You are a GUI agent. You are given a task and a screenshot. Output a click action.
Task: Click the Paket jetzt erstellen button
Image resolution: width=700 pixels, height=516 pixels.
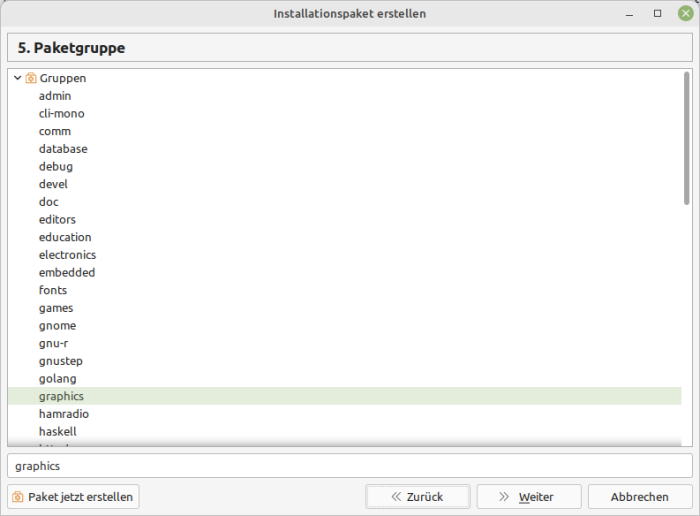[x=73, y=497]
